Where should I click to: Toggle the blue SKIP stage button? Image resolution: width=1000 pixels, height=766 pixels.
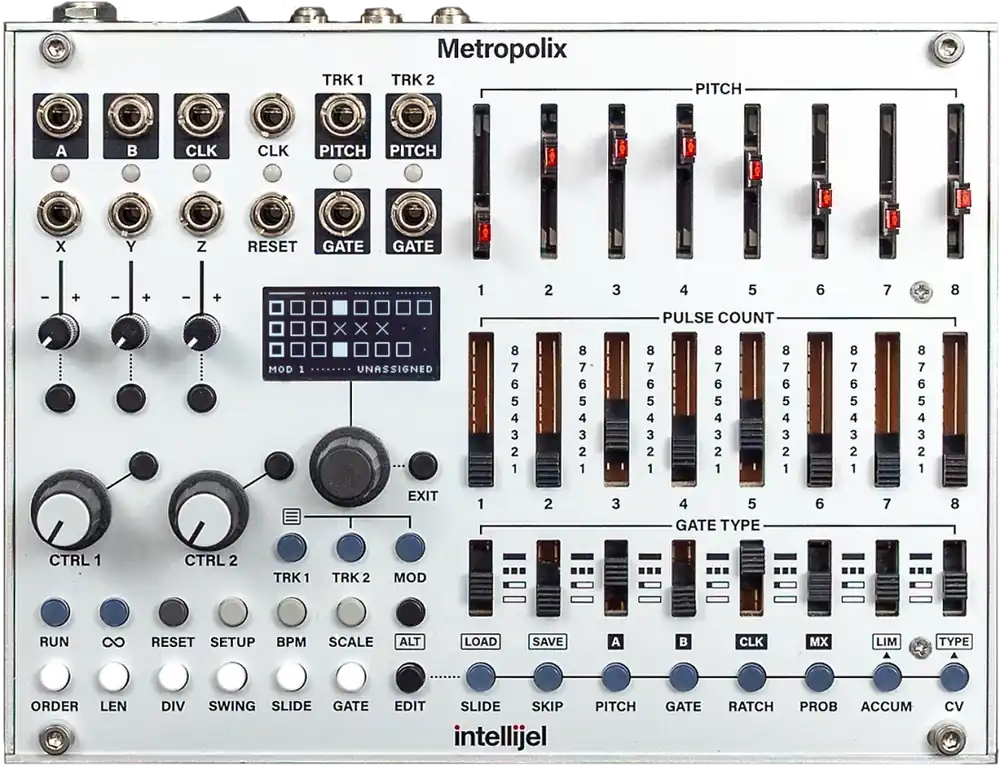click(548, 677)
